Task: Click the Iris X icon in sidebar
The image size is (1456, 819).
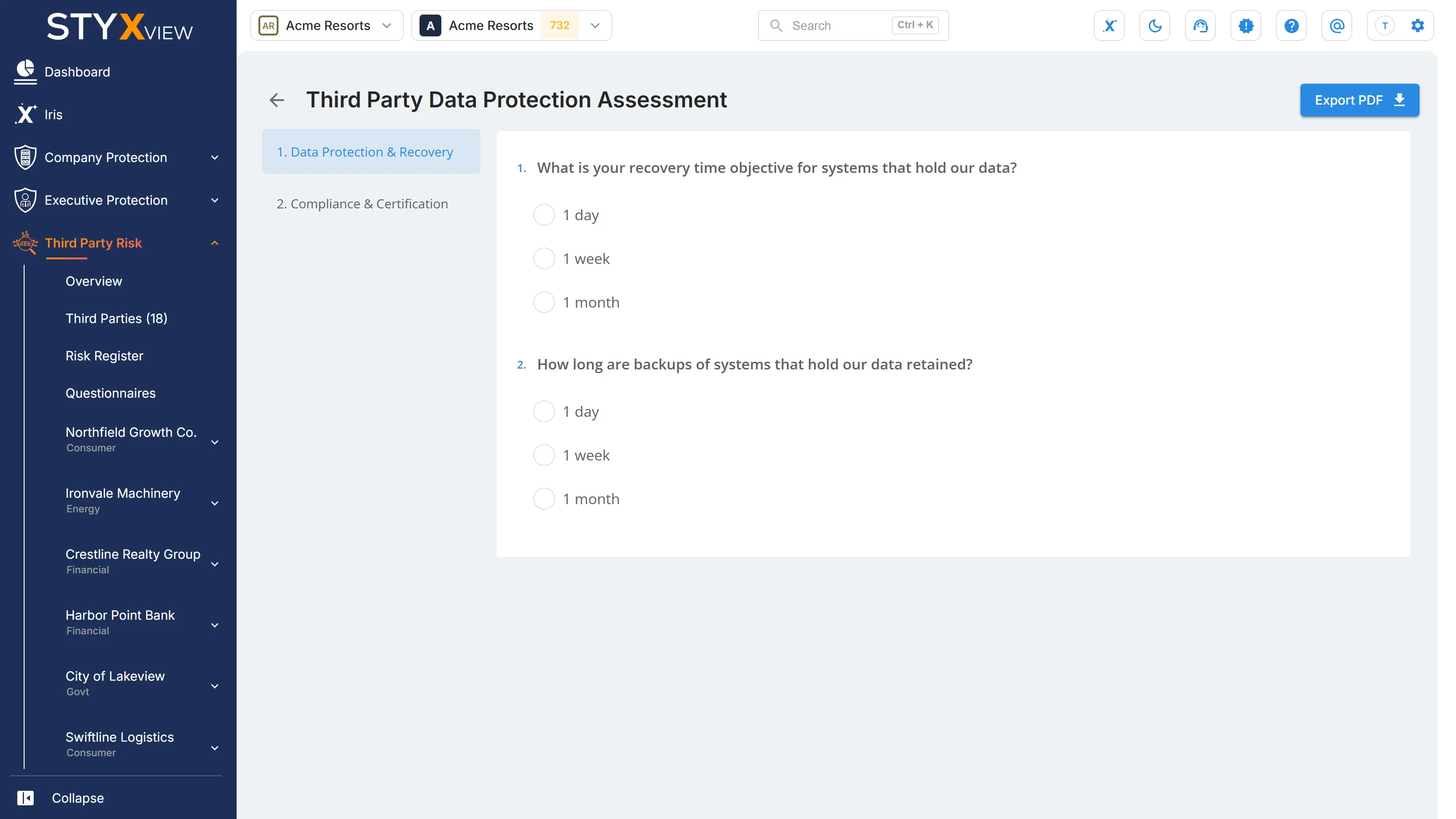Action: 25,114
